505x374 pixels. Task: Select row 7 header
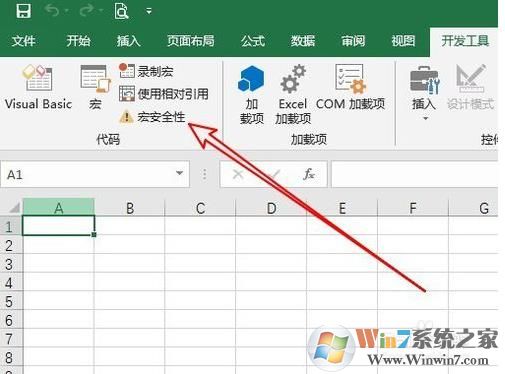[10, 339]
